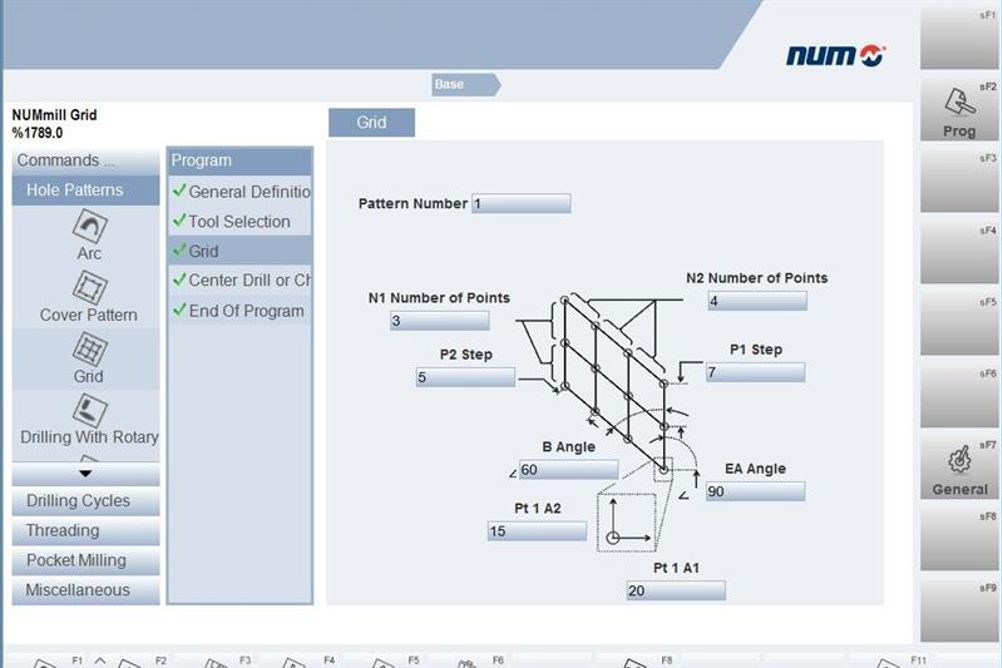Click the blank sF6 softkey

click(x=959, y=396)
